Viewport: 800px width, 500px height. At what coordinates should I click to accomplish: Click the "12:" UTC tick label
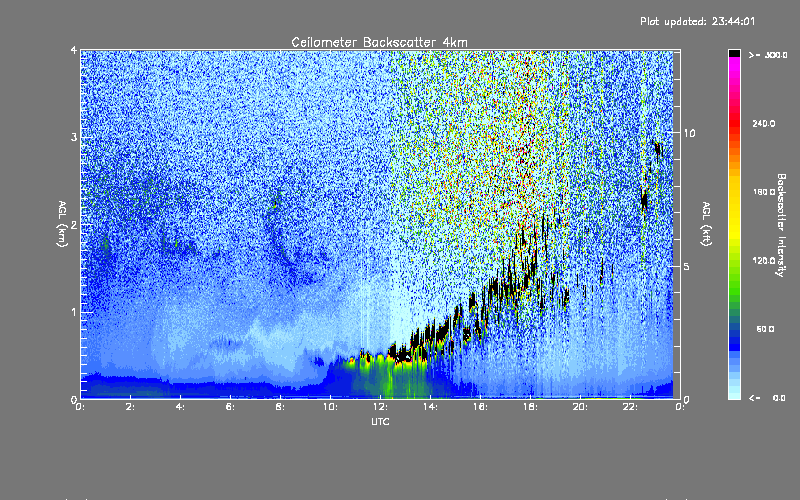380,407
